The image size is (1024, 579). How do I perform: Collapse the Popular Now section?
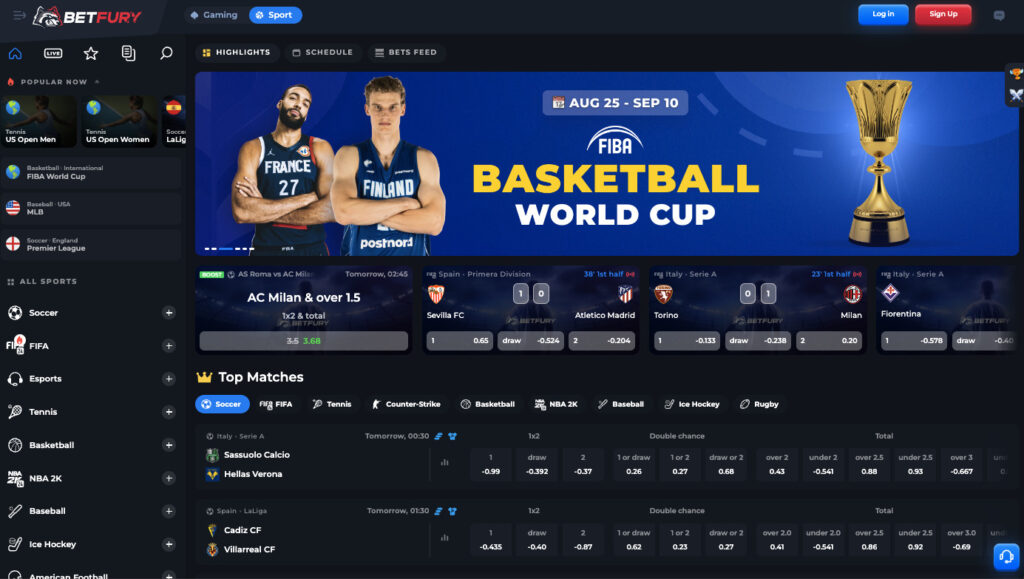97,82
